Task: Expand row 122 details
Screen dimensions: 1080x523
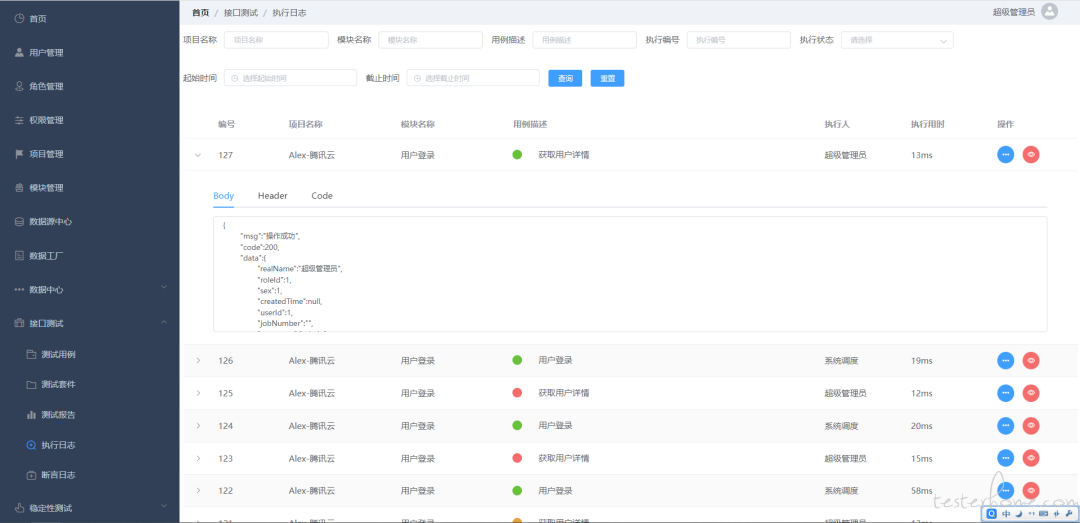Action: point(198,491)
